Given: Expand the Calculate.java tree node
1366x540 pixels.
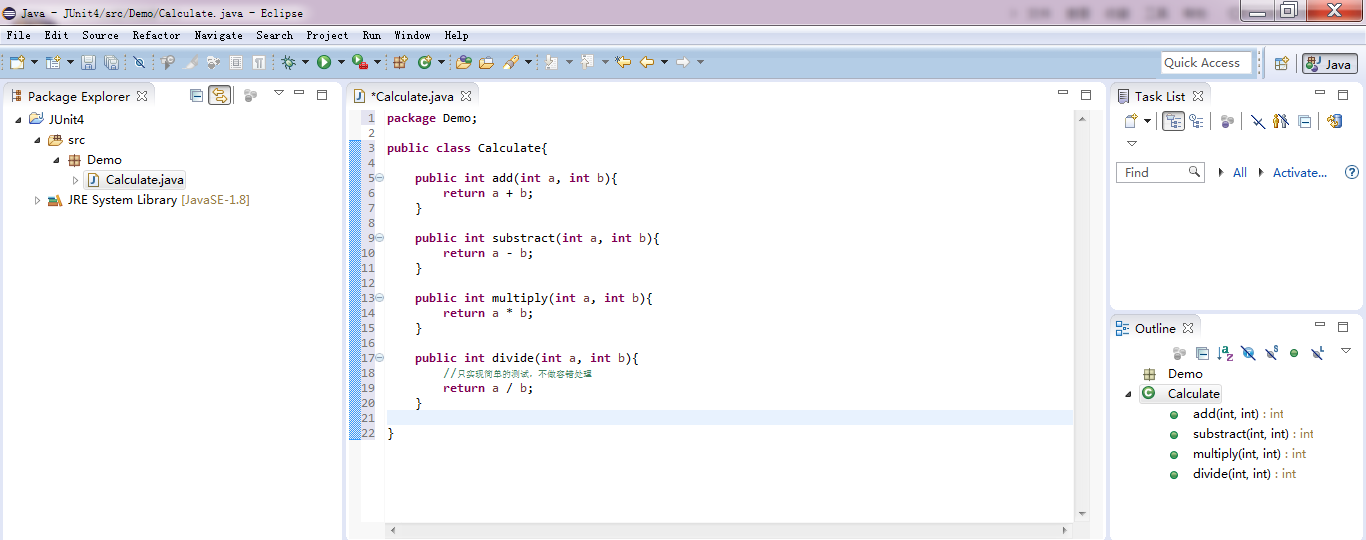Looking at the screenshot, I should pos(75,180).
